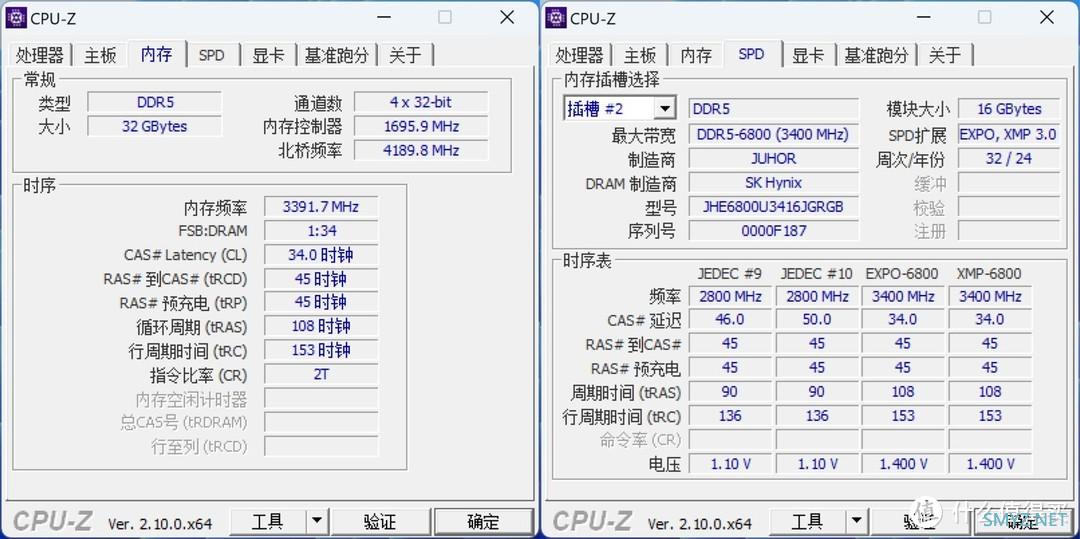The image size is (1080, 539).
Task: Click the 4 x 32-bit channel field
Action: (x=421, y=103)
